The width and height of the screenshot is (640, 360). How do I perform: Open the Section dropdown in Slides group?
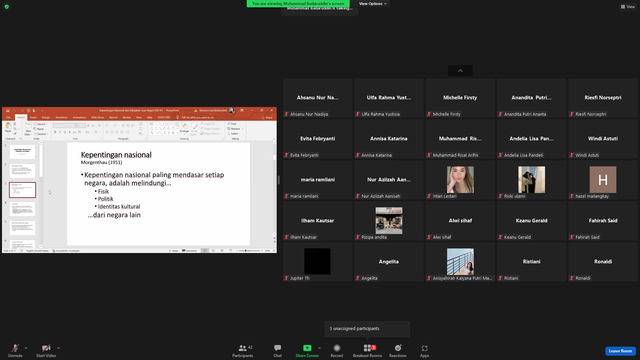41,134
